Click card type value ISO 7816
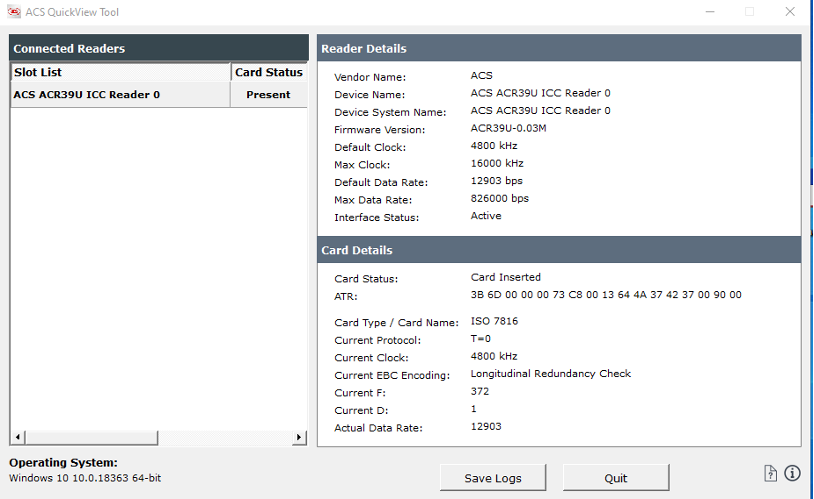Viewport: 814px width, 499px height. coord(494,321)
